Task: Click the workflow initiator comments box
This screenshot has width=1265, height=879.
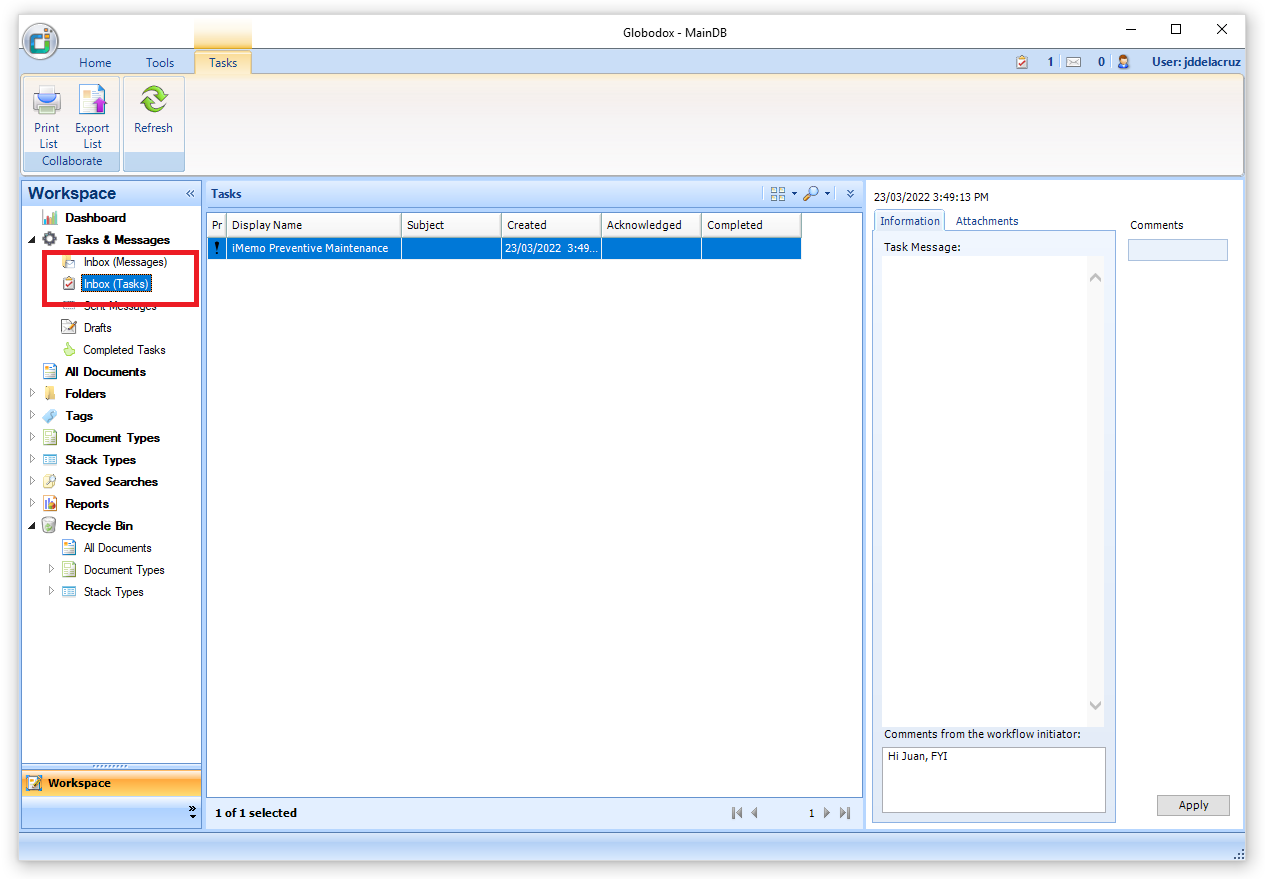Action: [994, 779]
